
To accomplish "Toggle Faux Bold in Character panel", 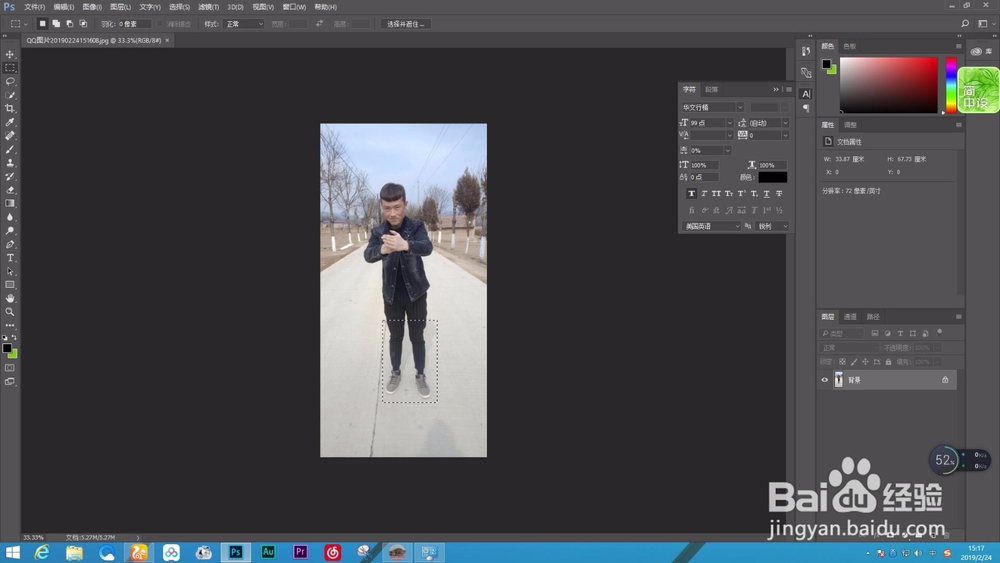I will point(691,193).
